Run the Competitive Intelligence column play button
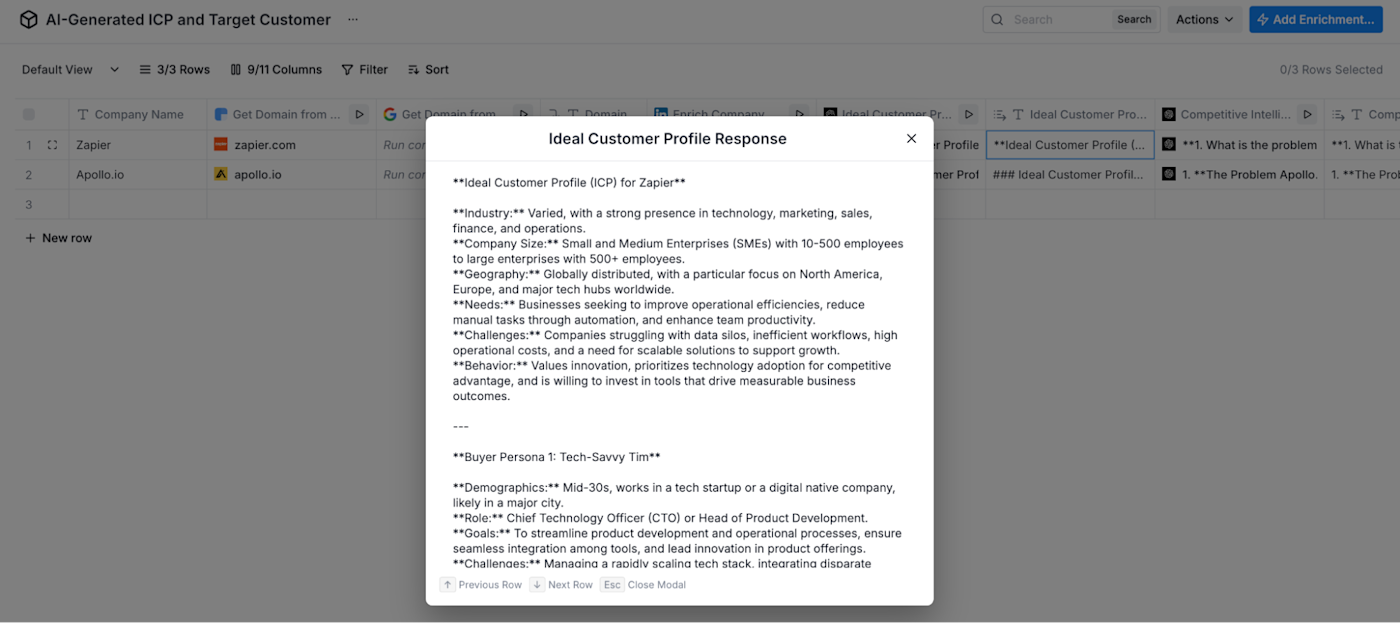This screenshot has width=1400, height=623. click(x=1307, y=114)
